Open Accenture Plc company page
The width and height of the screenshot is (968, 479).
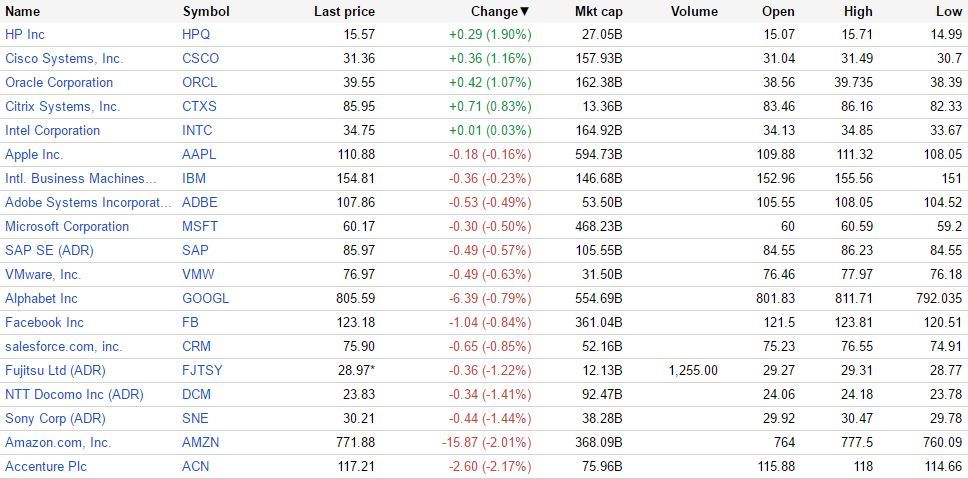pyautogui.click(x=45, y=466)
